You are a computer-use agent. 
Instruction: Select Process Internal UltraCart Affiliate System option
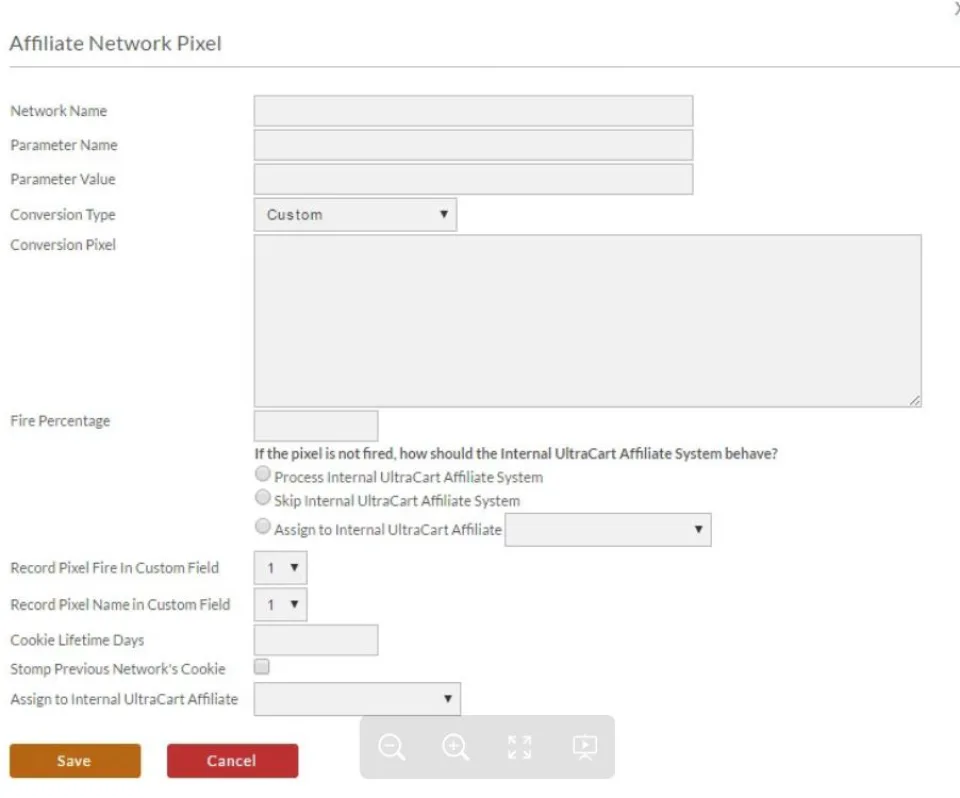click(263, 473)
